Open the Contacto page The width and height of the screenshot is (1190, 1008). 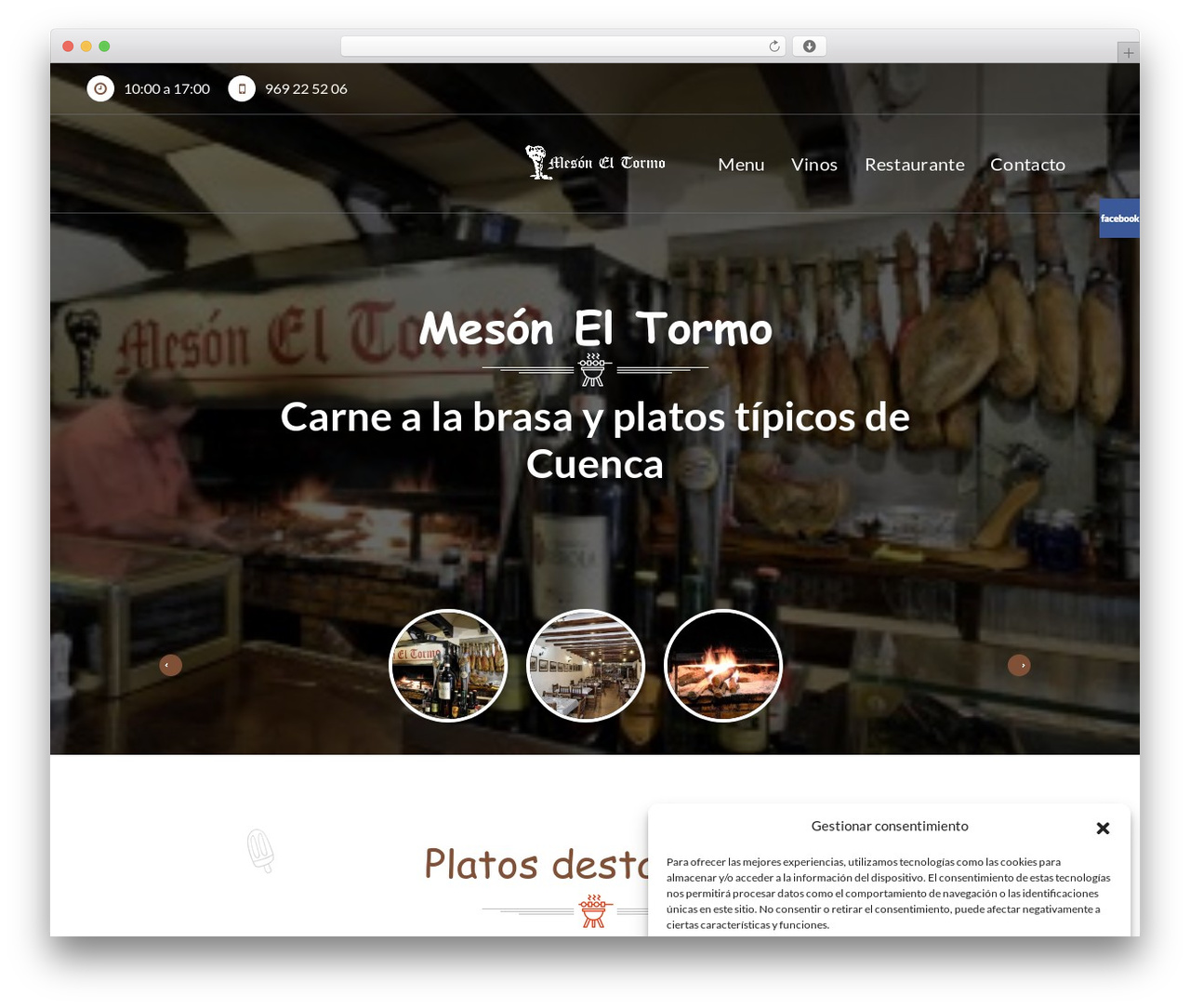pos(1027,165)
